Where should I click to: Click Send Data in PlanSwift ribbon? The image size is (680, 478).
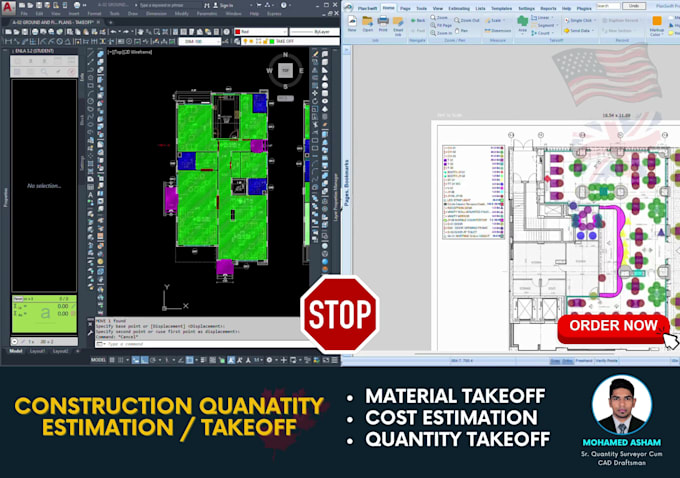(x=577, y=31)
